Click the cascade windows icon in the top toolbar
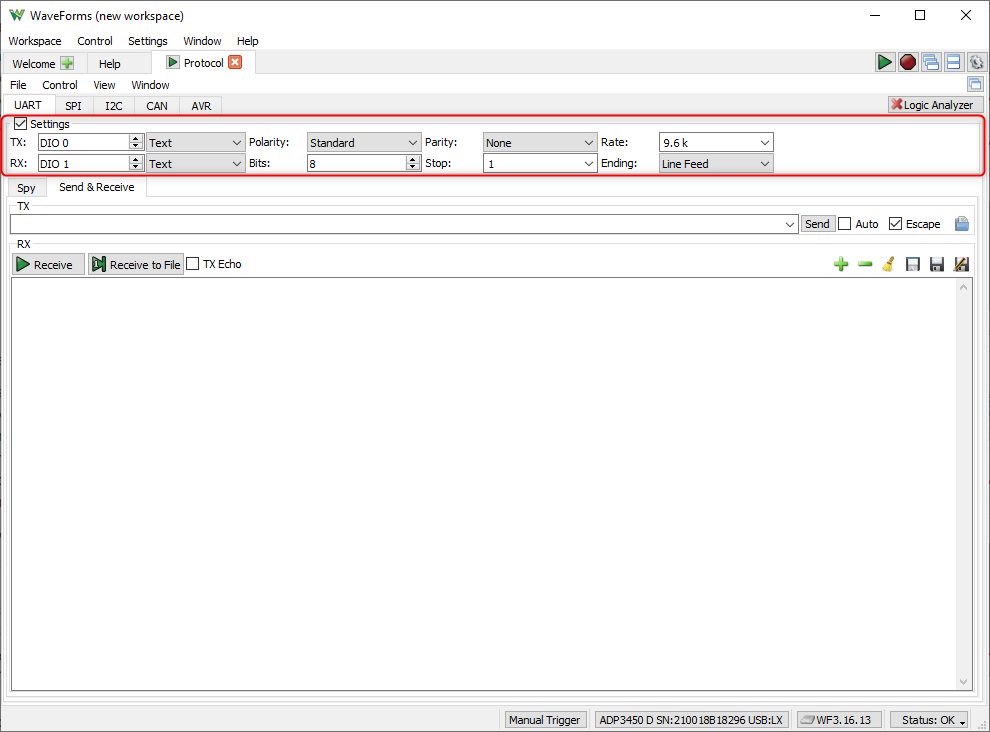Viewport: 990px width, 732px height. coord(931,62)
